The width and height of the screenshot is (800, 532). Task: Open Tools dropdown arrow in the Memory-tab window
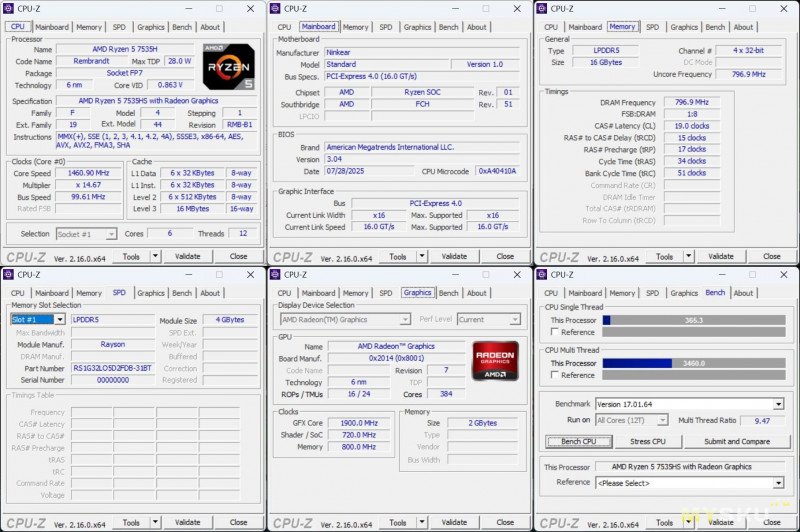pos(689,256)
